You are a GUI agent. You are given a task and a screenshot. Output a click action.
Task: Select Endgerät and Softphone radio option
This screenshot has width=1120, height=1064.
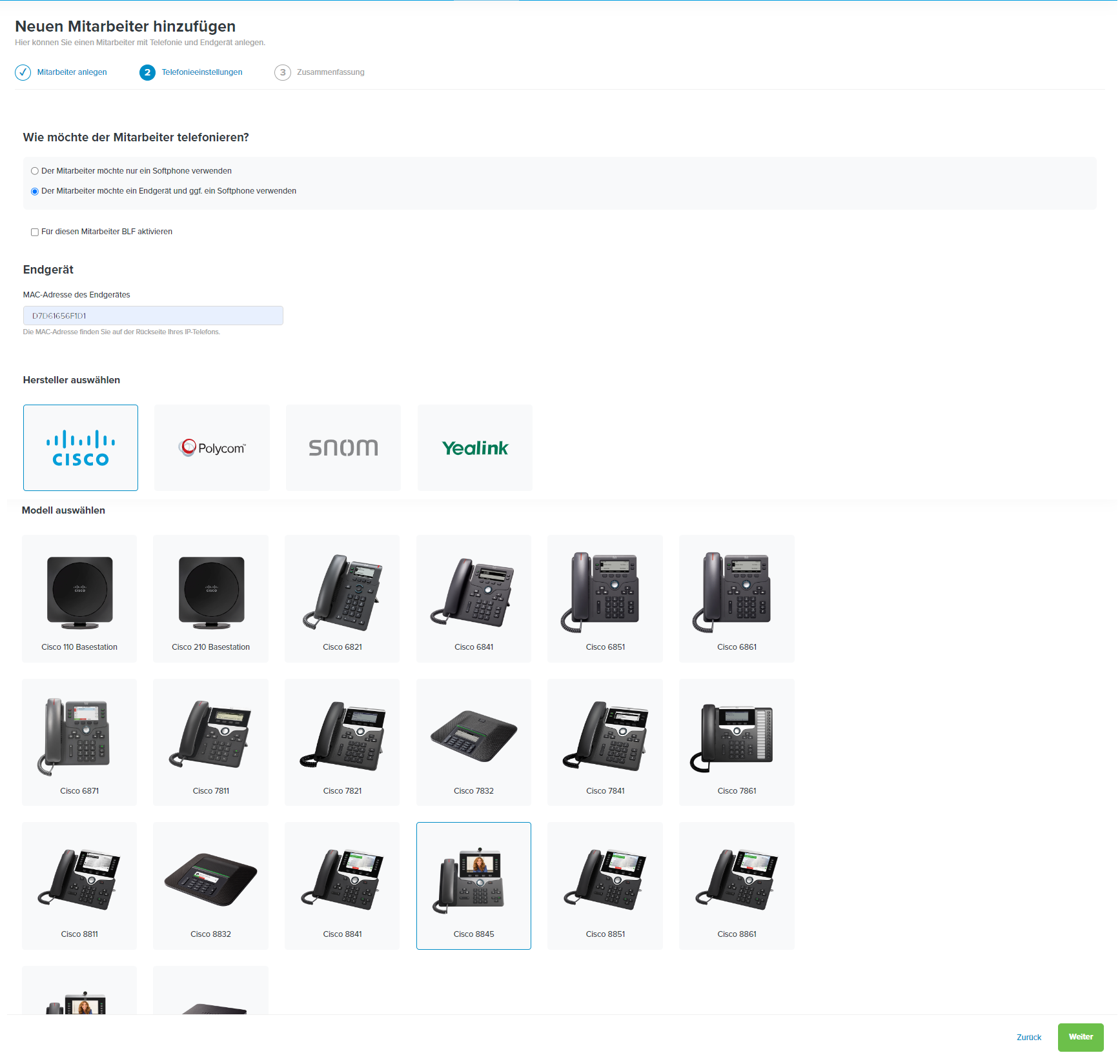click(35, 191)
